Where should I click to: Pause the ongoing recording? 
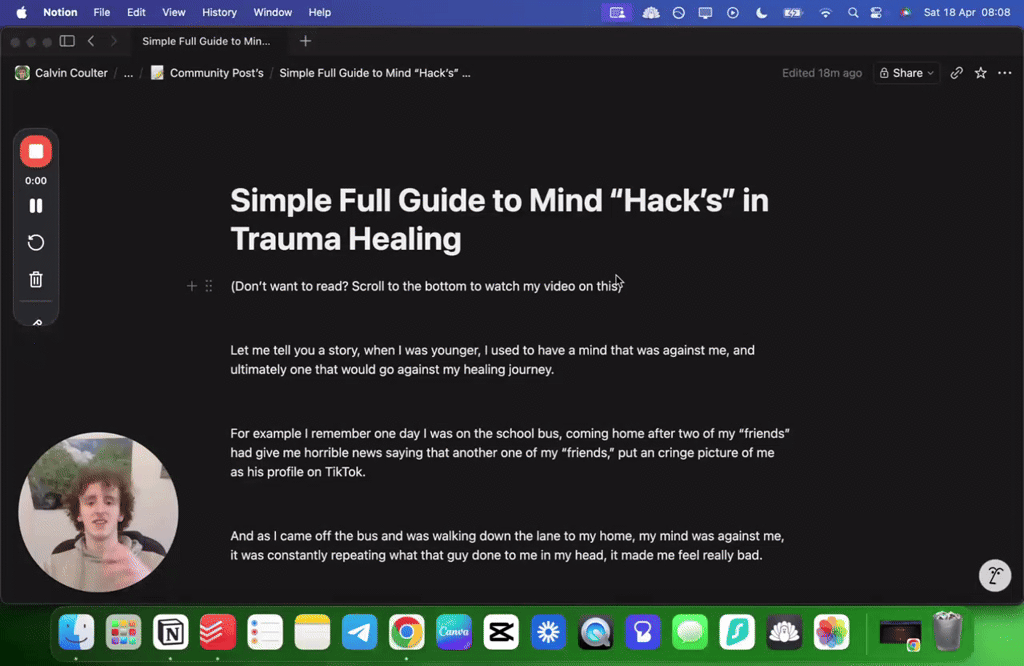click(x=36, y=205)
